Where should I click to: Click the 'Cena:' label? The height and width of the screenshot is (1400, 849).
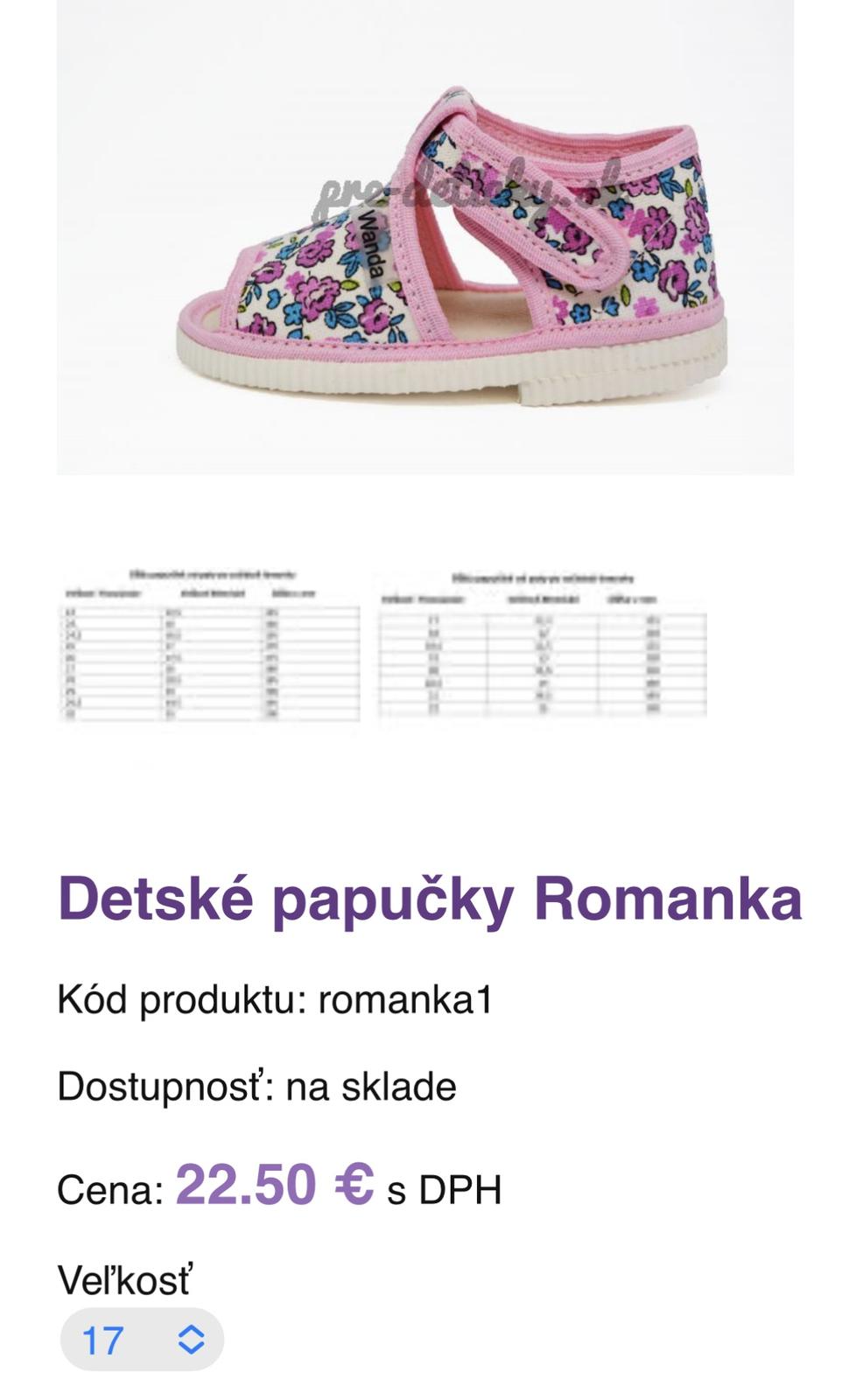[x=110, y=1191]
